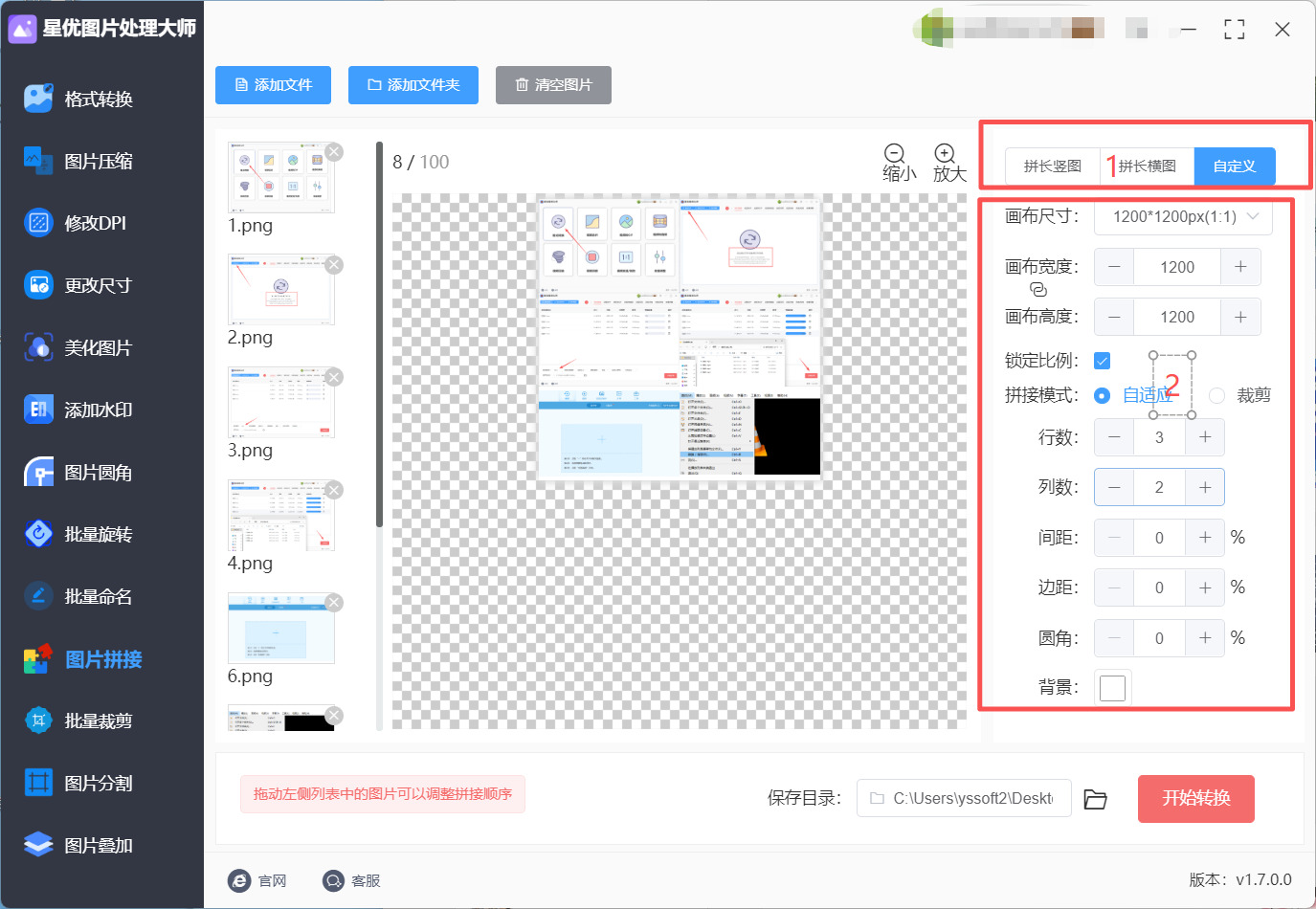Start conversion with 开始转换
The image size is (1316, 909).
coord(1196,798)
